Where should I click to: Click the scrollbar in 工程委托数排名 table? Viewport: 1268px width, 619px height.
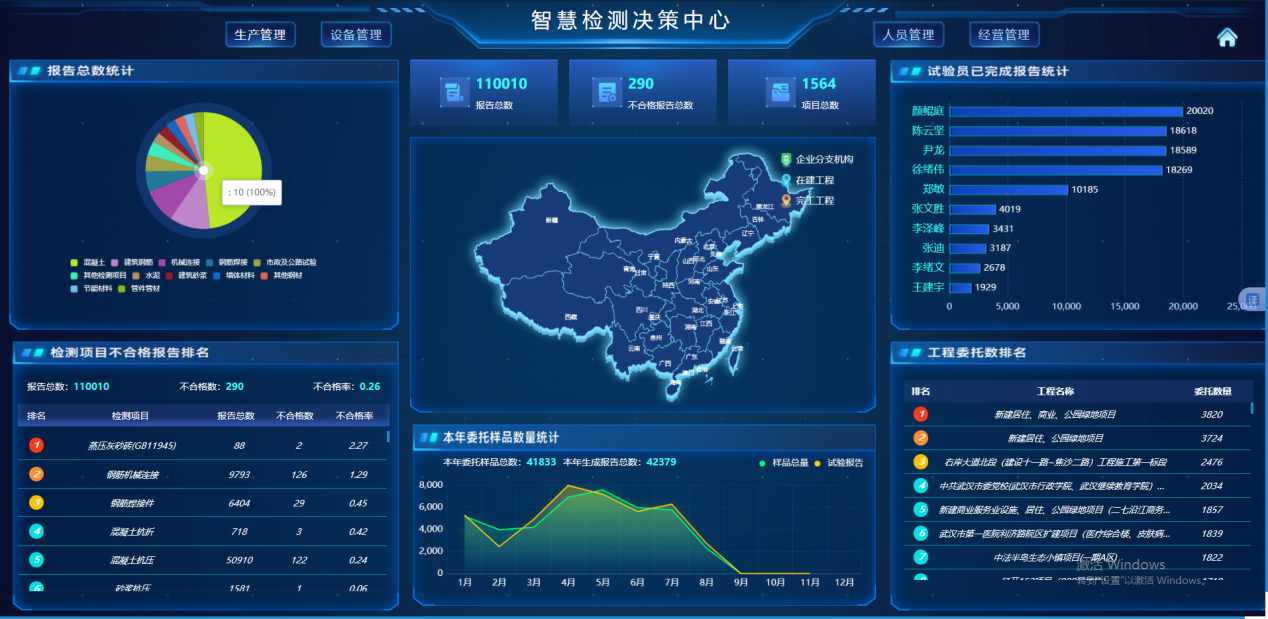[x=1252, y=408]
